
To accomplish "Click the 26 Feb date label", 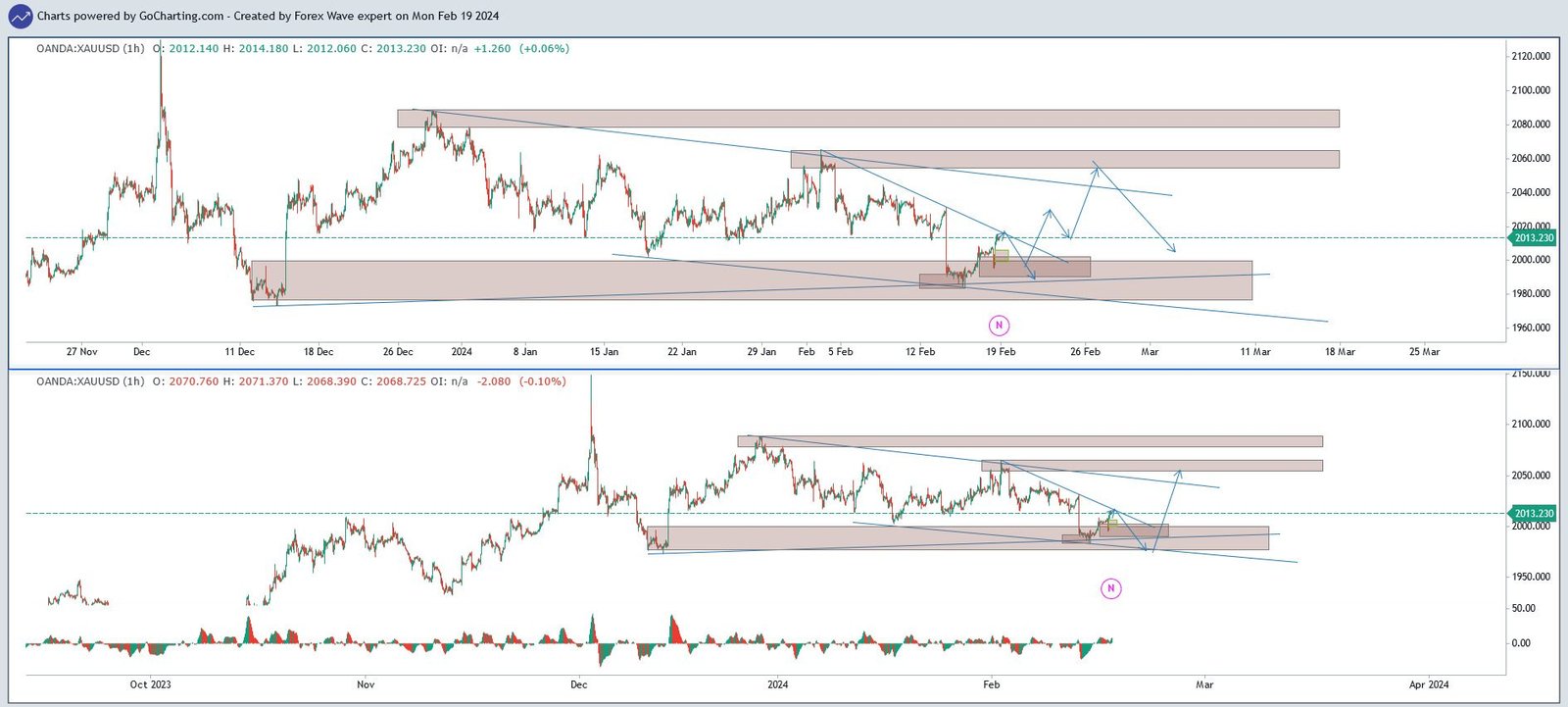I will click(1085, 352).
